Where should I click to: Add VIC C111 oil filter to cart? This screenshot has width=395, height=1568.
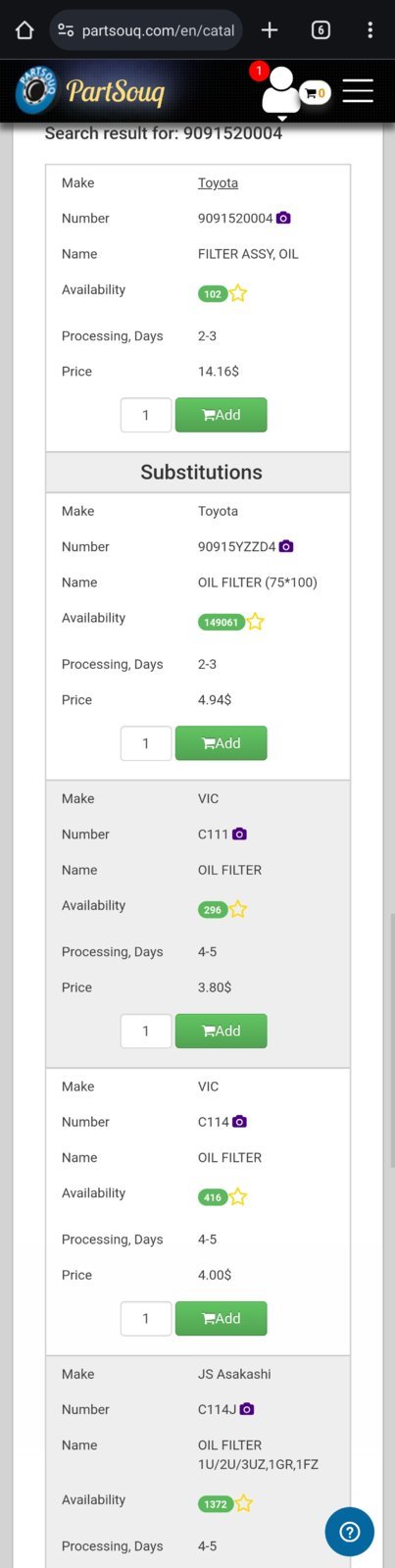[x=221, y=1031]
